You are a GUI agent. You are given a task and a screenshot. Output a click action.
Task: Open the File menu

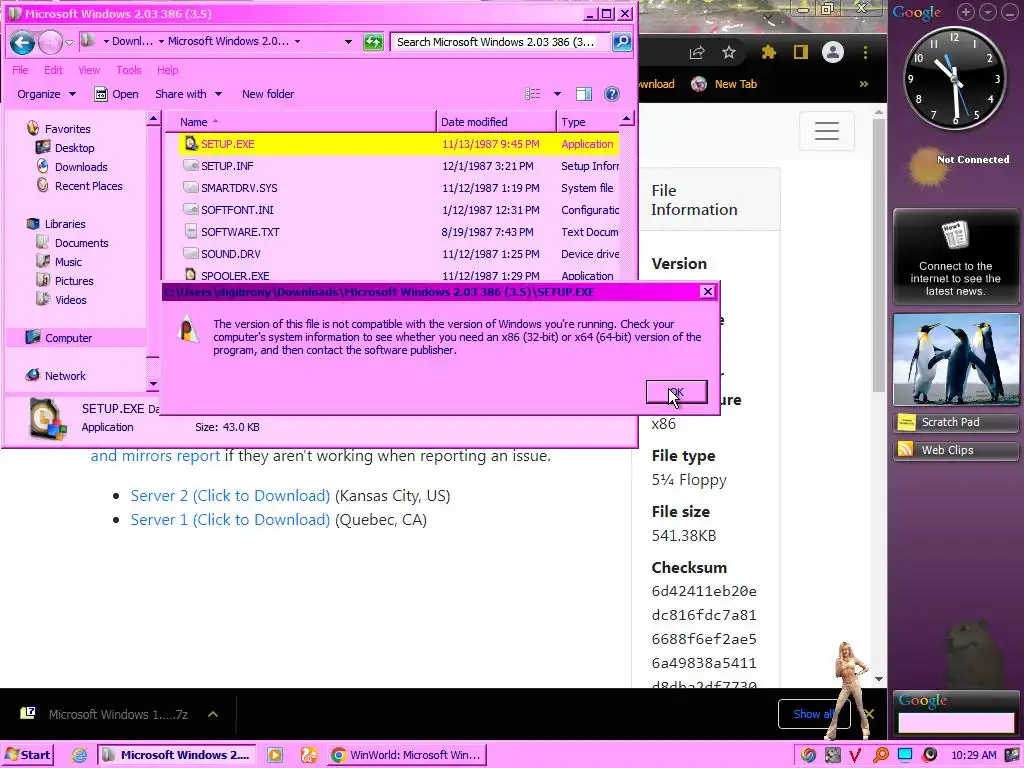[20, 70]
